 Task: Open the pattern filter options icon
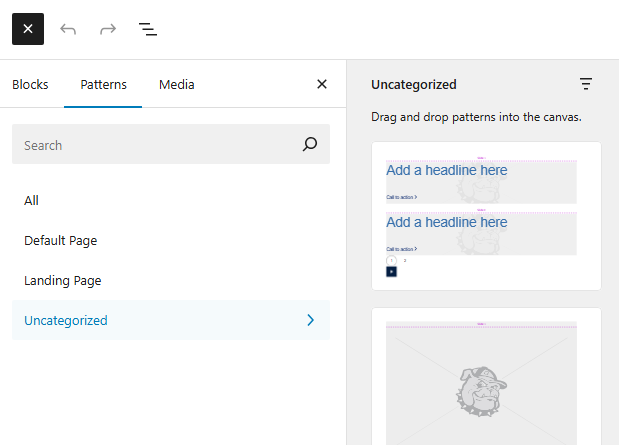coord(586,84)
